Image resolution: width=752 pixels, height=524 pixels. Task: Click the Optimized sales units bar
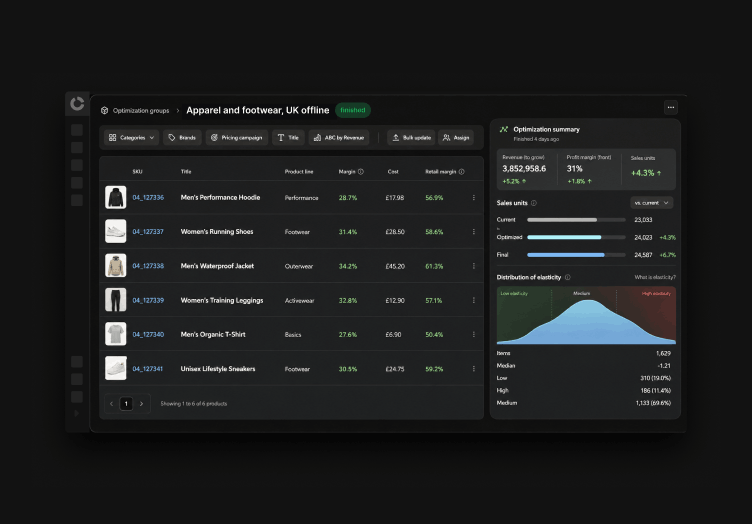click(x=576, y=237)
